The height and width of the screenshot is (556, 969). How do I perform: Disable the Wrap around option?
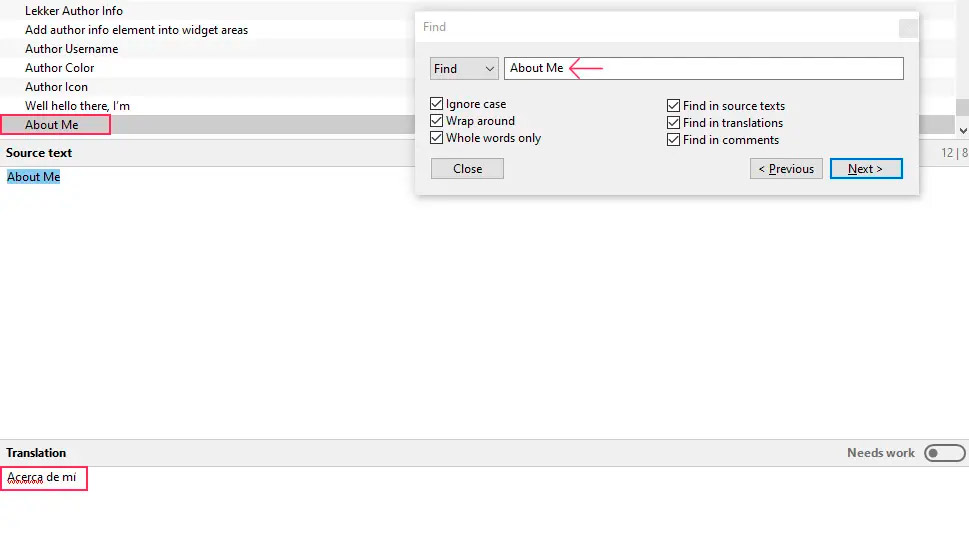coord(437,121)
